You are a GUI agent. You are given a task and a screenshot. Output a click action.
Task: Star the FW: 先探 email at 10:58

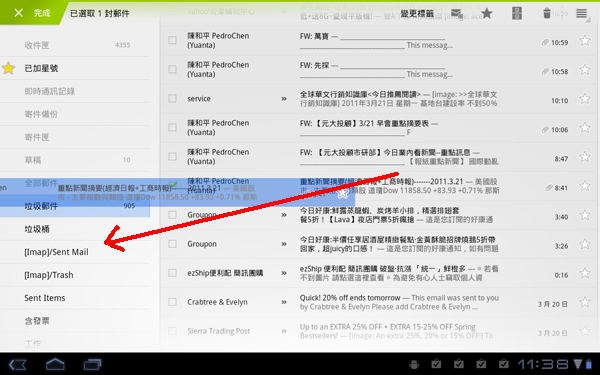click(x=584, y=69)
